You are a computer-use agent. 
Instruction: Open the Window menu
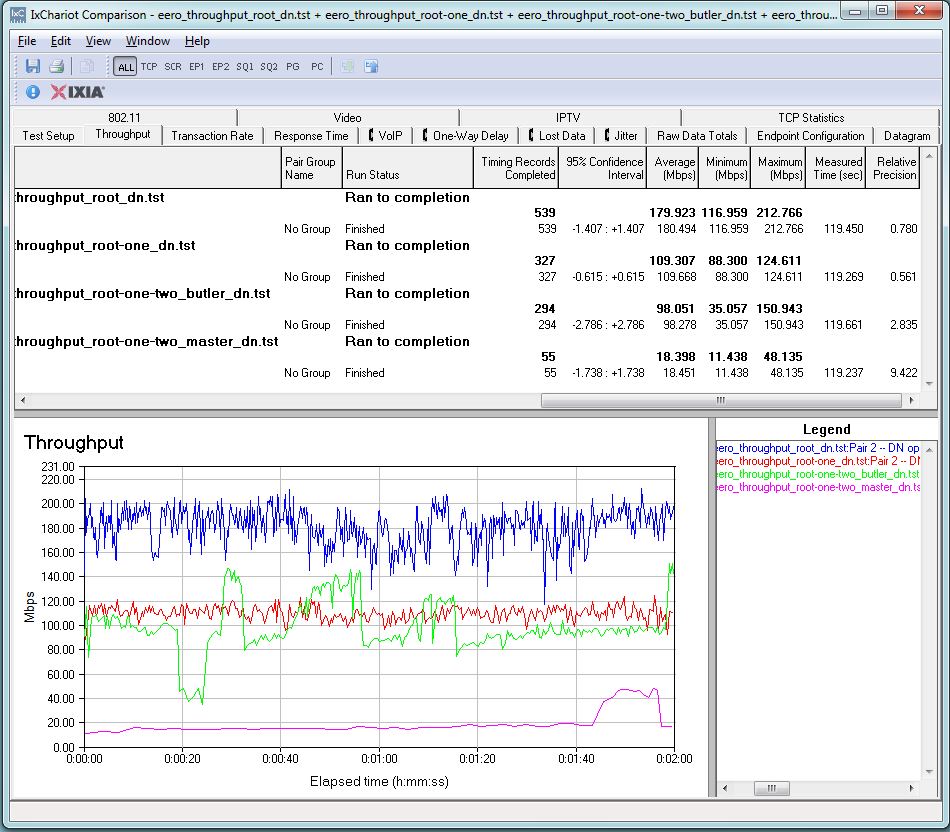click(147, 41)
